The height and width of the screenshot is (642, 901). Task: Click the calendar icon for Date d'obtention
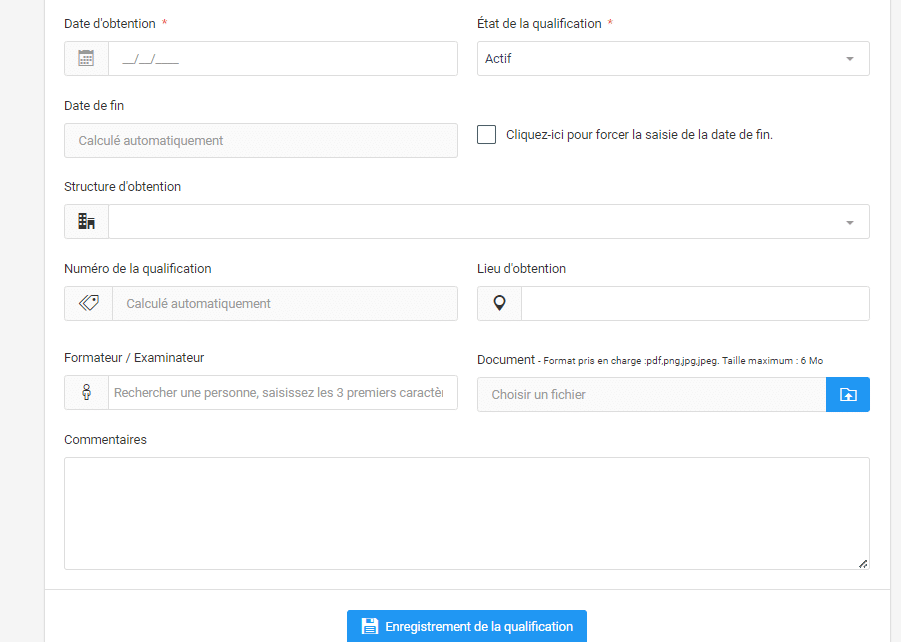[86, 58]
